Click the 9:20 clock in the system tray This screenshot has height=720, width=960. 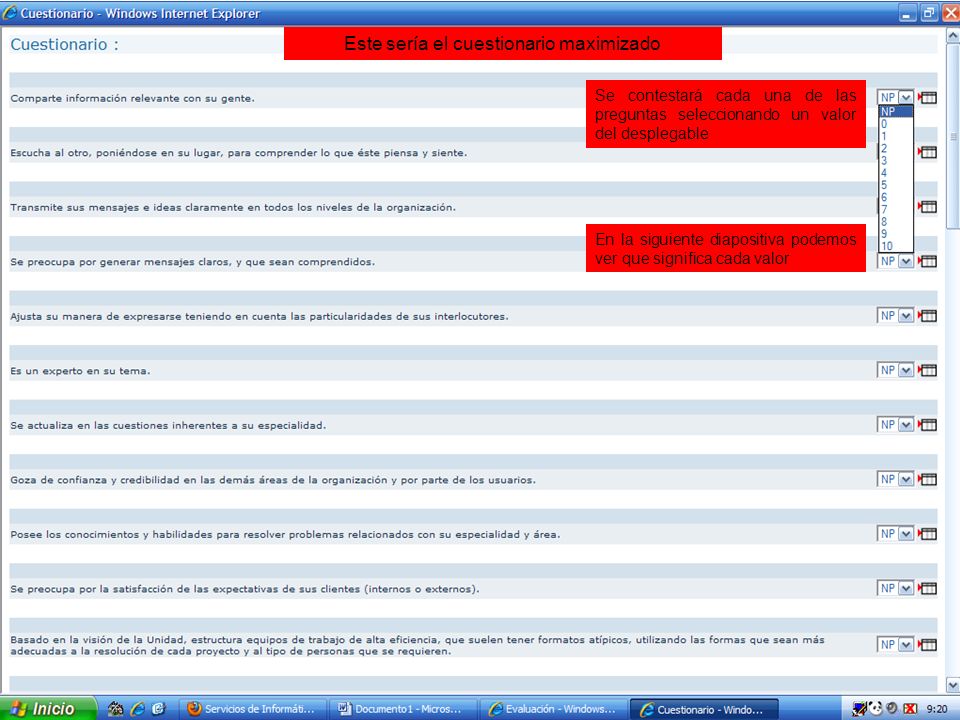coord(937,709)
